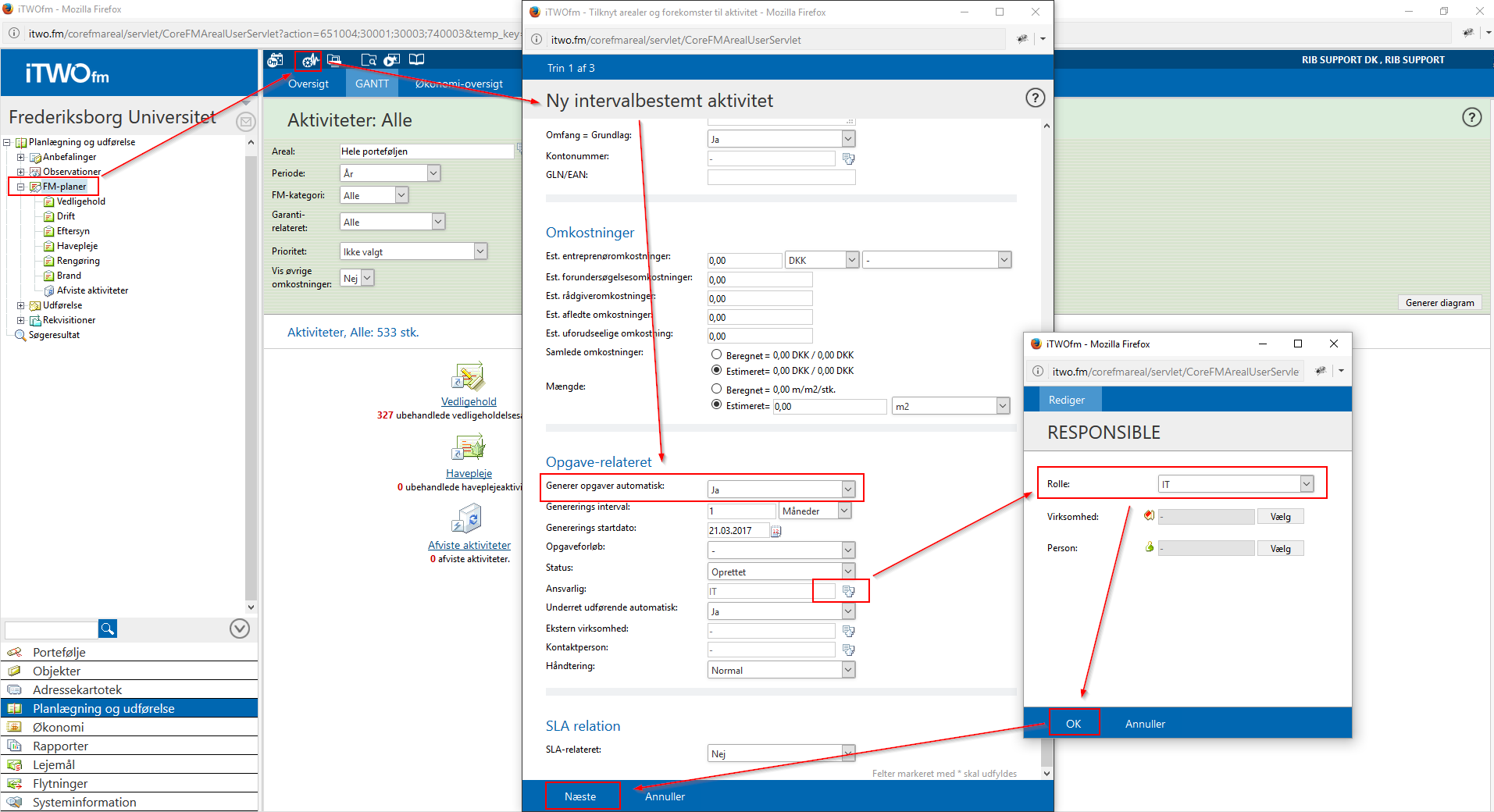Click the new interval activity toolbar icon
The height and width of the screenshot is (812, 1494).
pos(310,60)
